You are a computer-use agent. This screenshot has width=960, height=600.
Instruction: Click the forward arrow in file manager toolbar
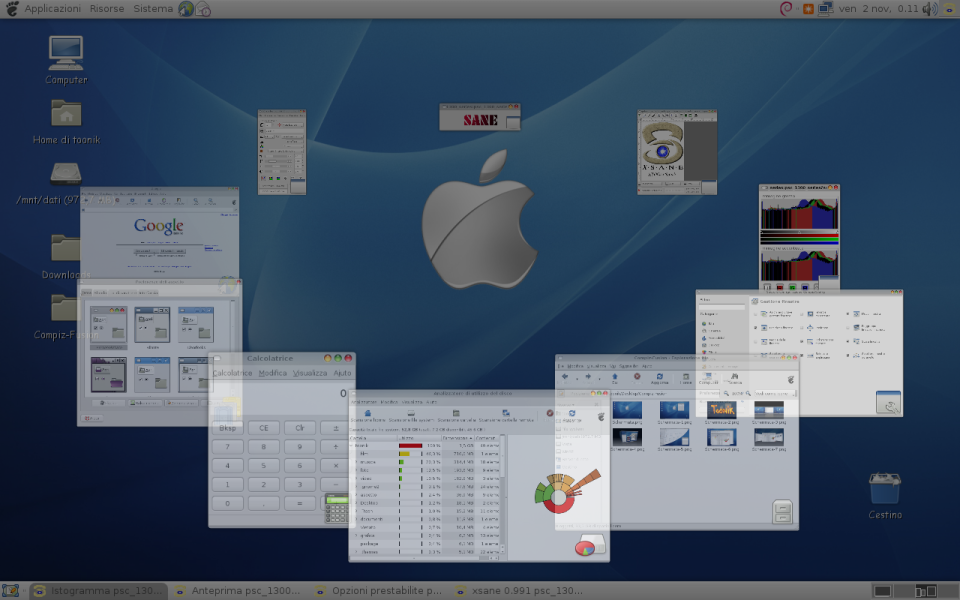pos(588,377)
